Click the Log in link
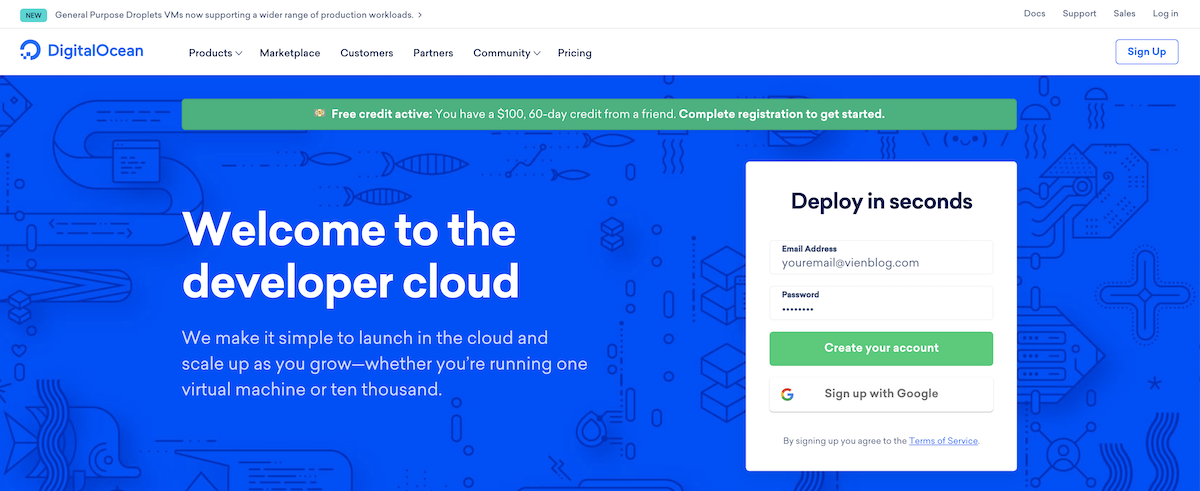The width and height of the screenshot is (1200, 491). pyautogui.click(x=1166, y=14)
